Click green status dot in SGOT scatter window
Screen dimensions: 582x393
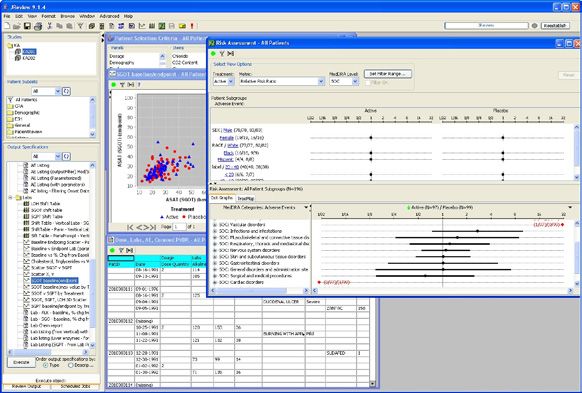point(113,85)
